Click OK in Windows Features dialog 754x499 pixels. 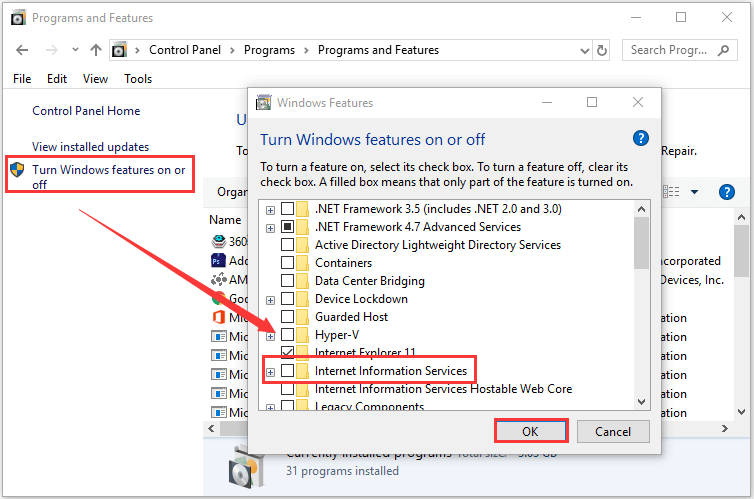[530, 431]
